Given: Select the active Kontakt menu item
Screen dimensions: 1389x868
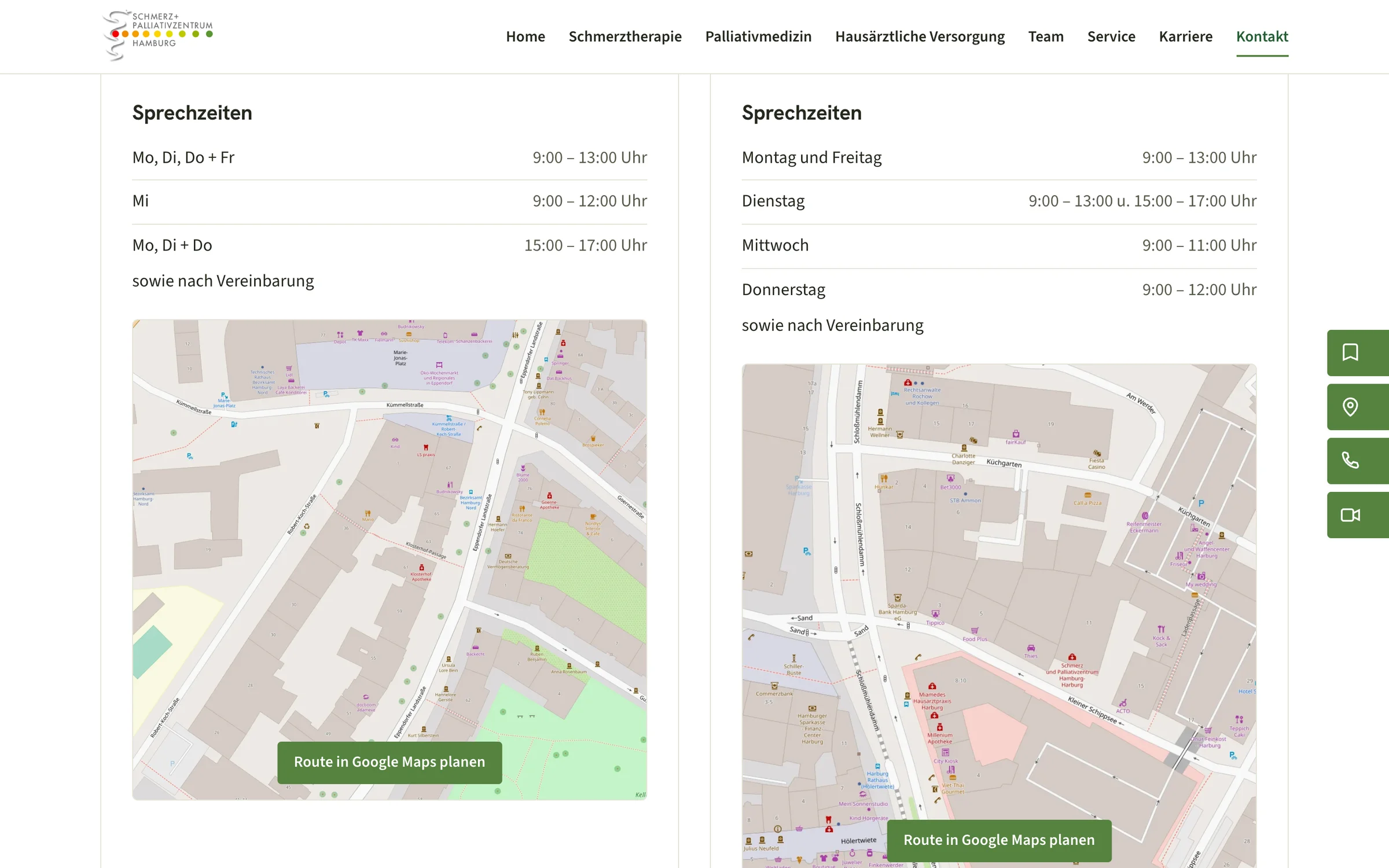Looking at the screenshot, I should [x=1262, y=36].
